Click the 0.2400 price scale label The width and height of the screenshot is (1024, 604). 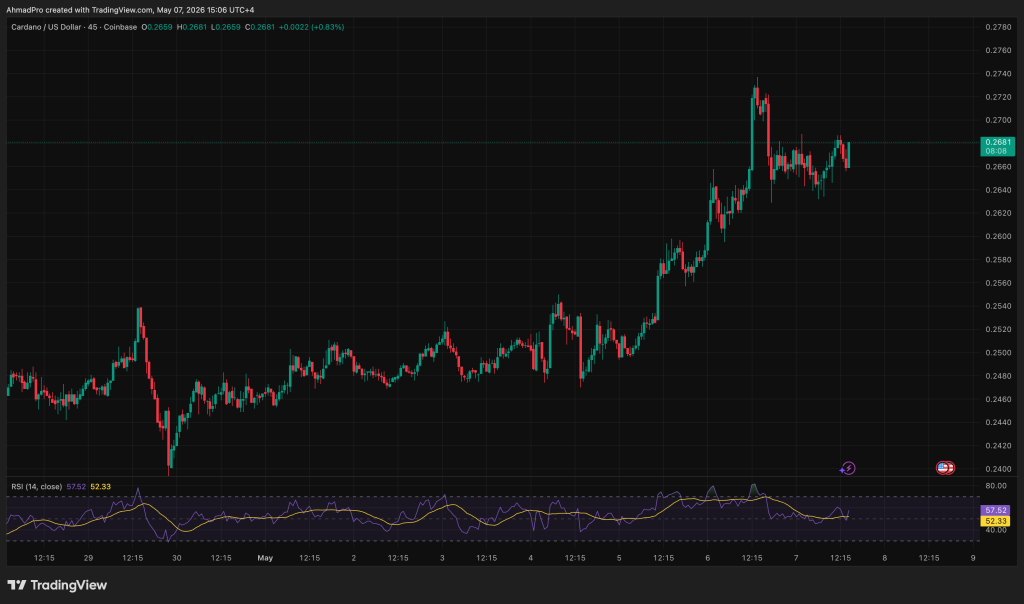click(x=998, y=469)
